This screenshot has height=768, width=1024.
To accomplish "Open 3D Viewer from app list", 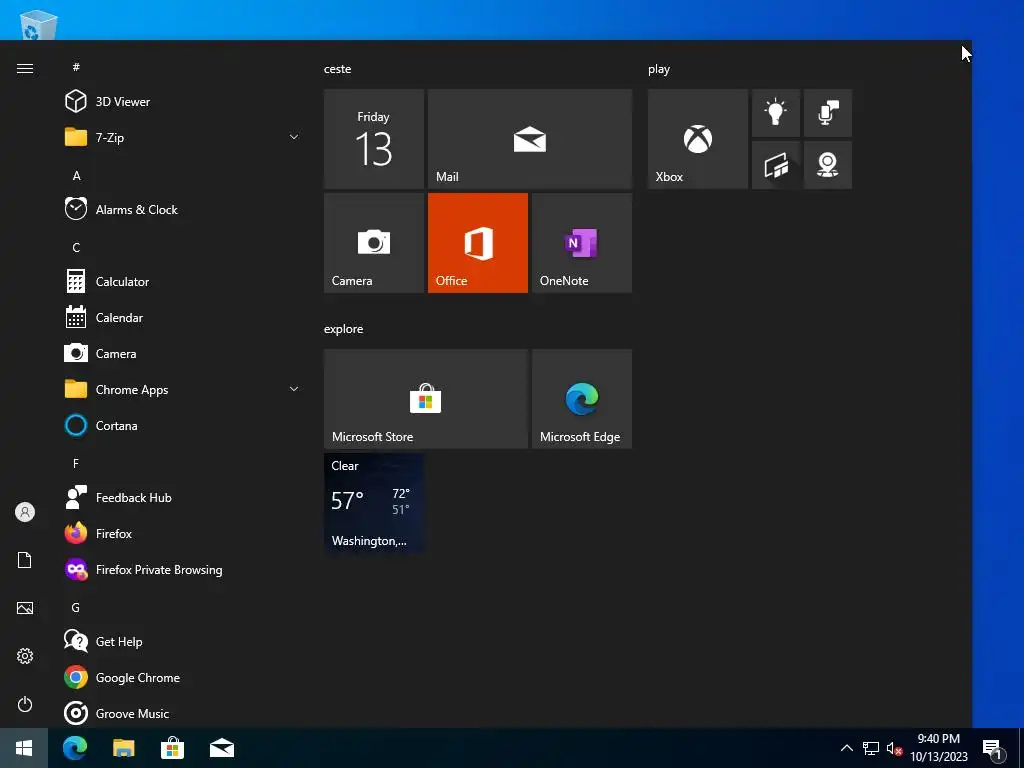I will coord(182,101).
